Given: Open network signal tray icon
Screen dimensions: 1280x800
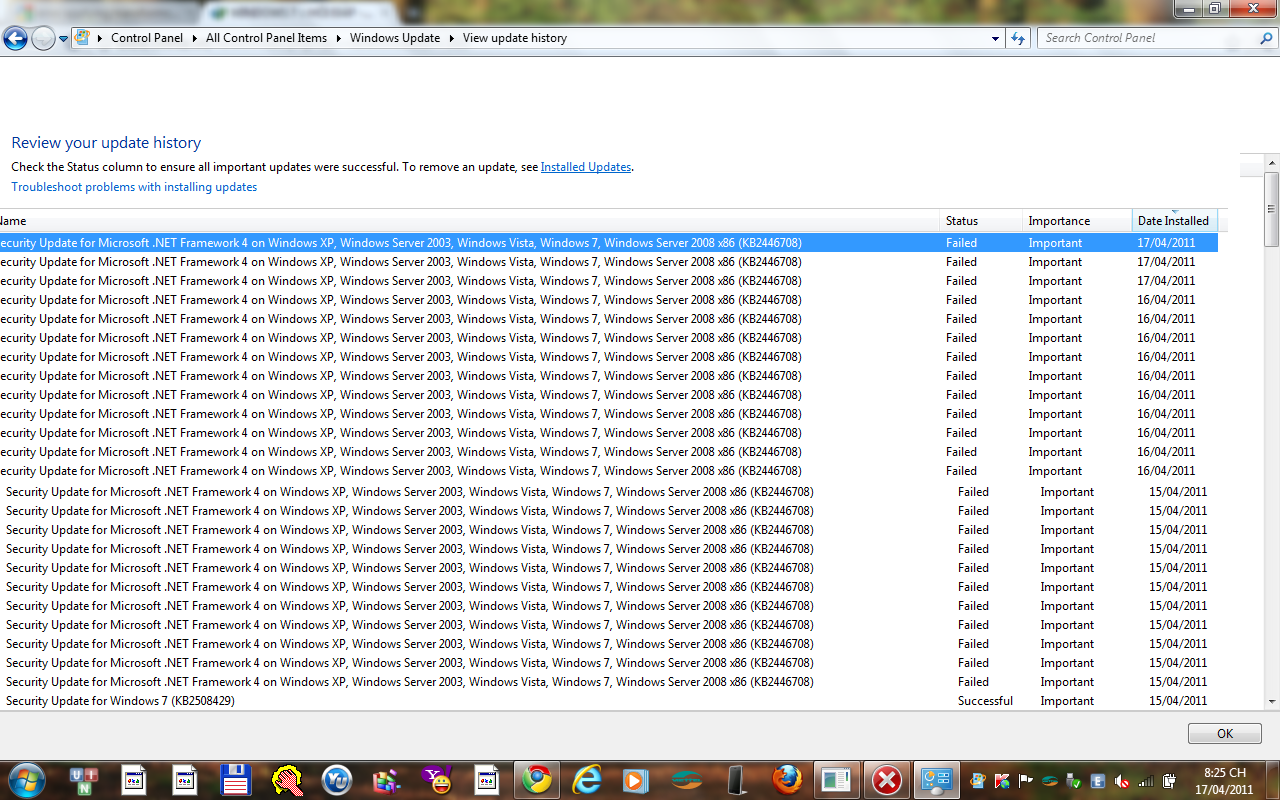Looking at the screenshot, I should pos(1146,781).
